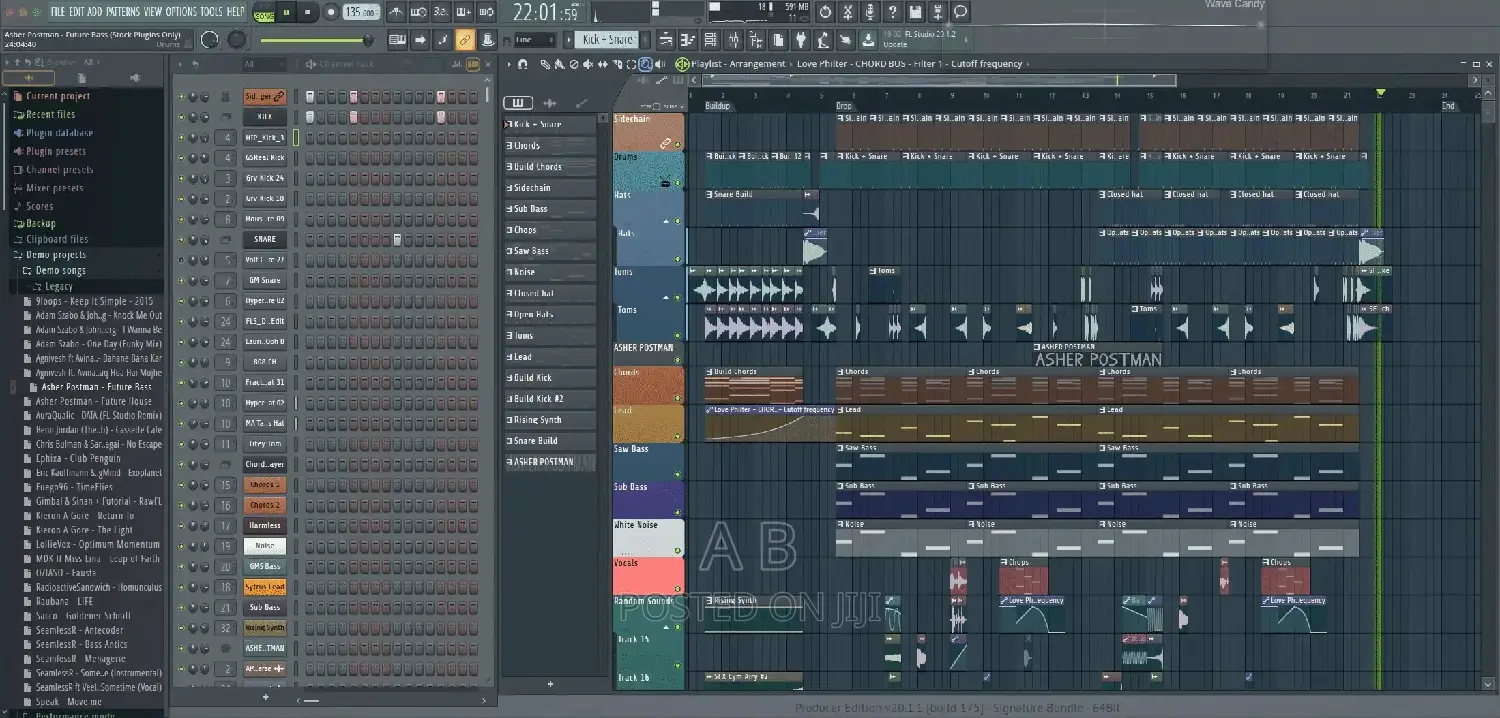Select the Delete tool in playlist toolbar
Image resolution: width=1500 pixels, height=718 pixels.
pyautogui.click(x=573, y=64)
